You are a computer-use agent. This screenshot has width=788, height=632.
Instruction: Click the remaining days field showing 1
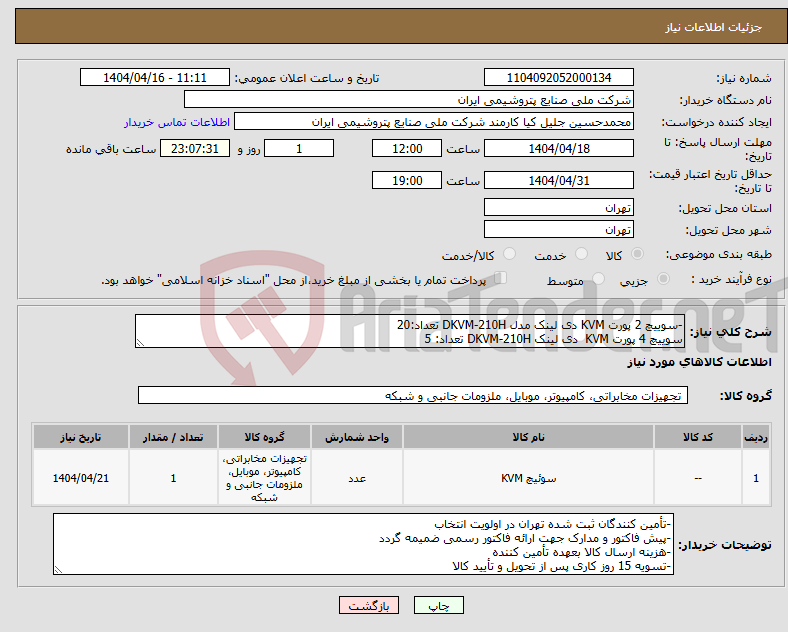(299, 148)
